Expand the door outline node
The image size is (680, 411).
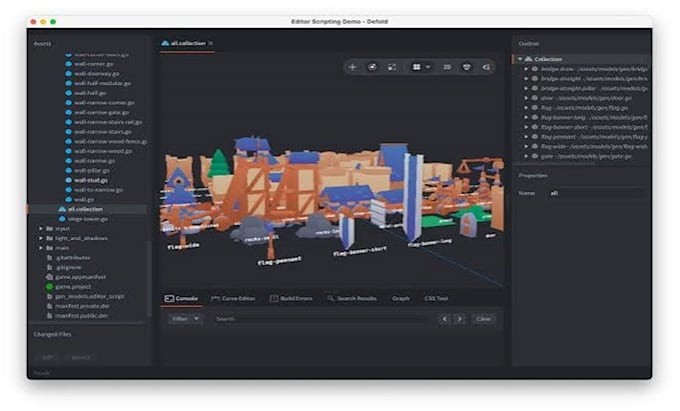tap(526, 98)
